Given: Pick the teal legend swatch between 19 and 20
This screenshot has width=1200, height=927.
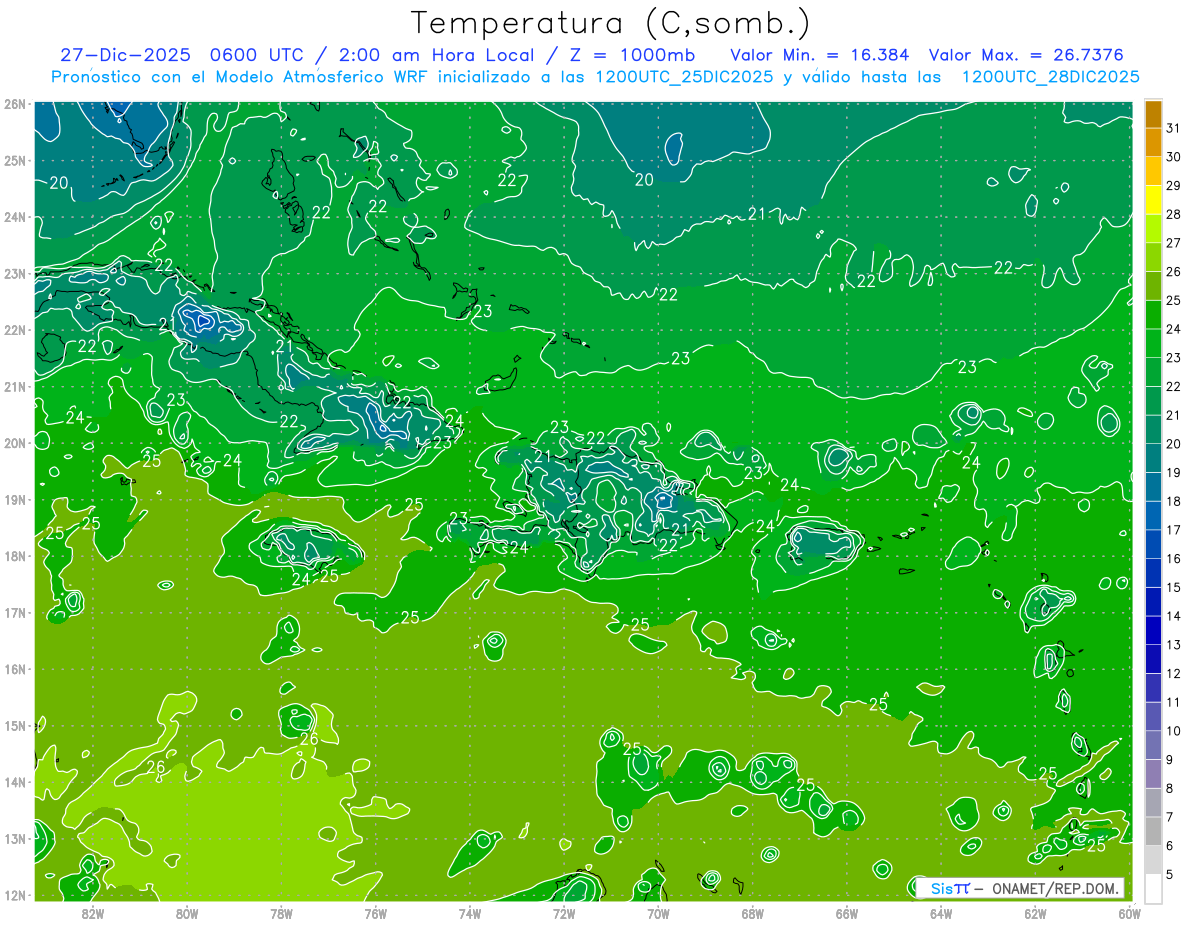Looking at the screenshot, I should click(x=1153, y=457).
